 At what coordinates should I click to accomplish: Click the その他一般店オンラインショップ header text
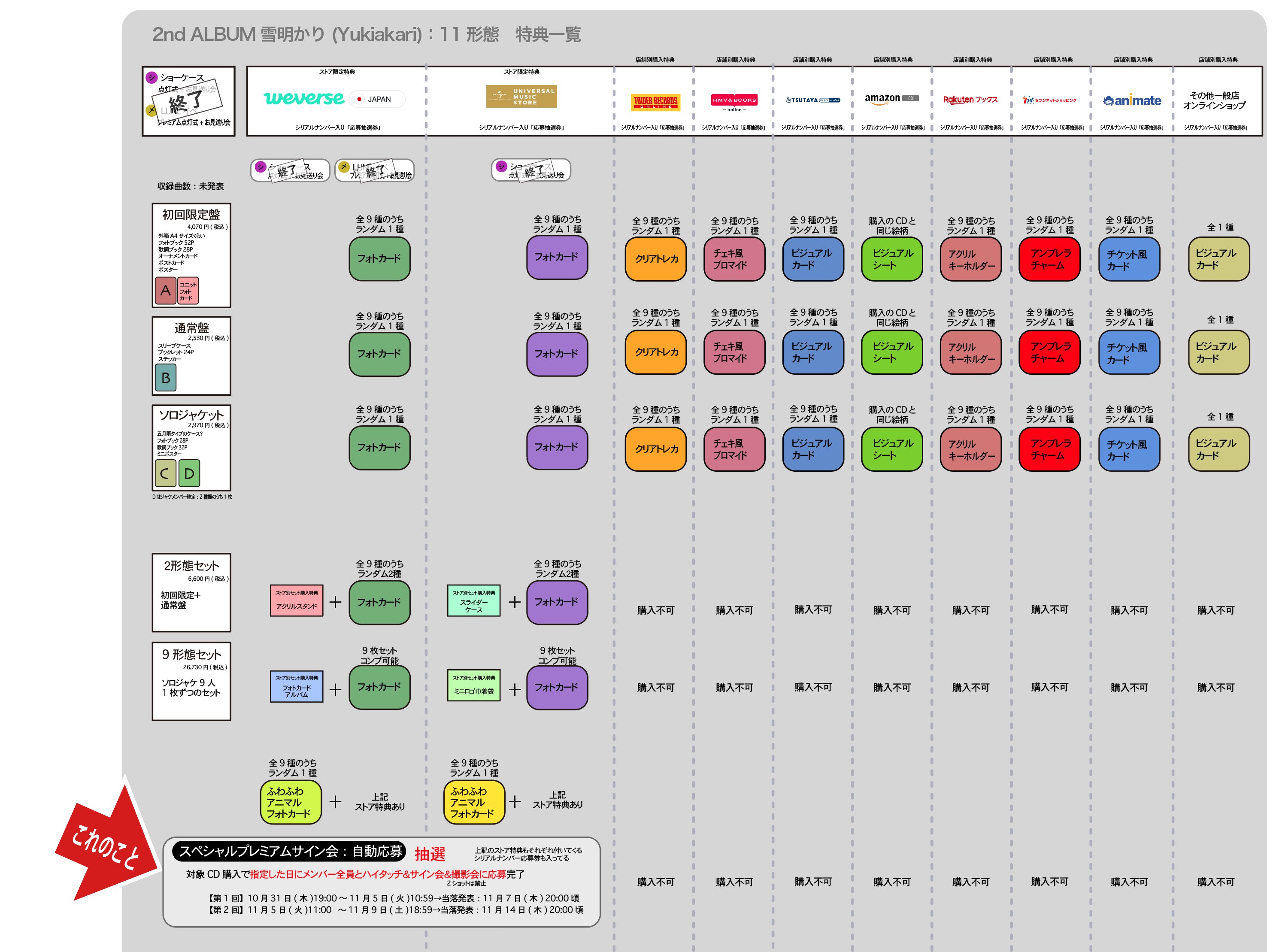coord(1215,100)
